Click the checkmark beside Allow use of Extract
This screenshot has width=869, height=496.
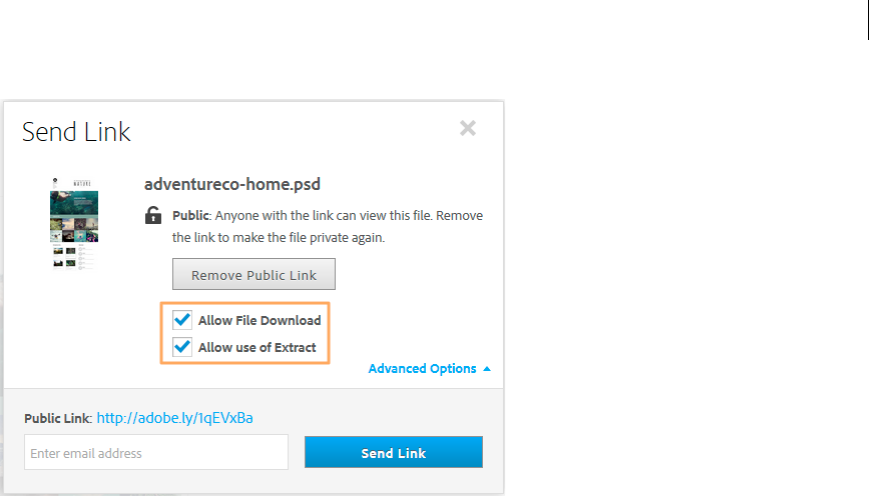point(182,347)
